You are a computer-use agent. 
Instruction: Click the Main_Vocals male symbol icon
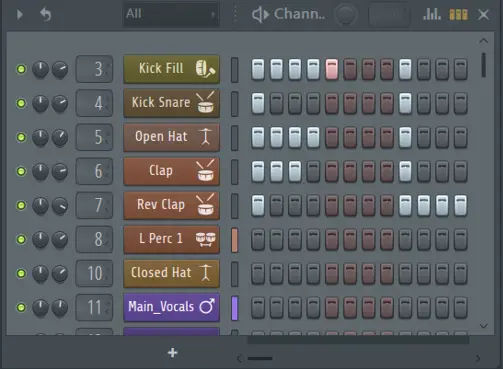pyautogui.click(x=207, y=306)
